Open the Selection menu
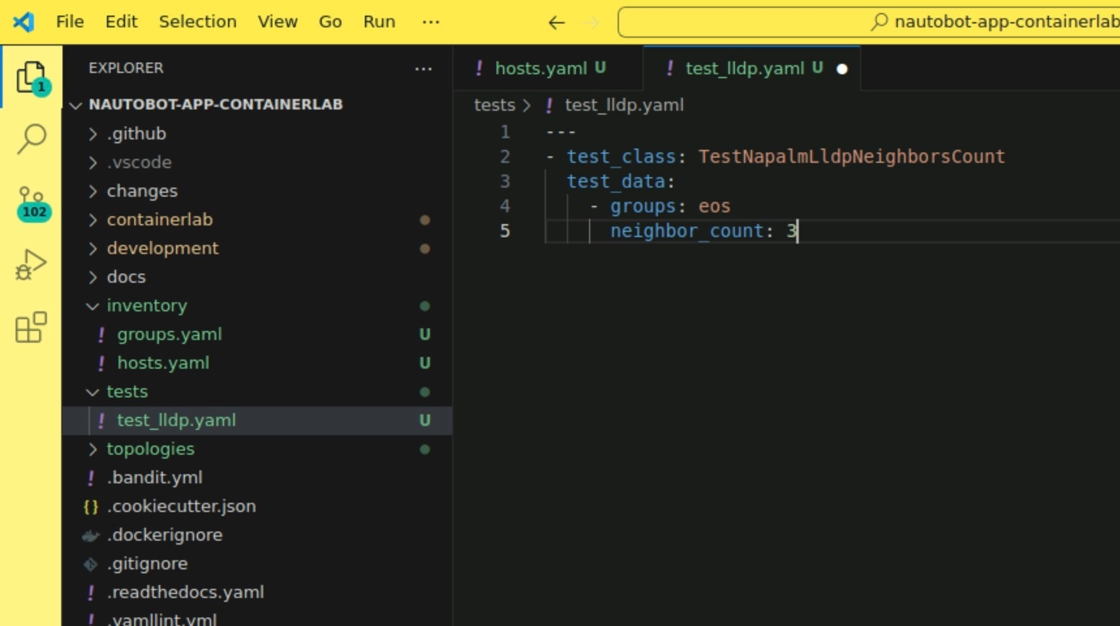The width and height of the screenshot is (1120, 626). pyautogui.click(x=197, y=22)
